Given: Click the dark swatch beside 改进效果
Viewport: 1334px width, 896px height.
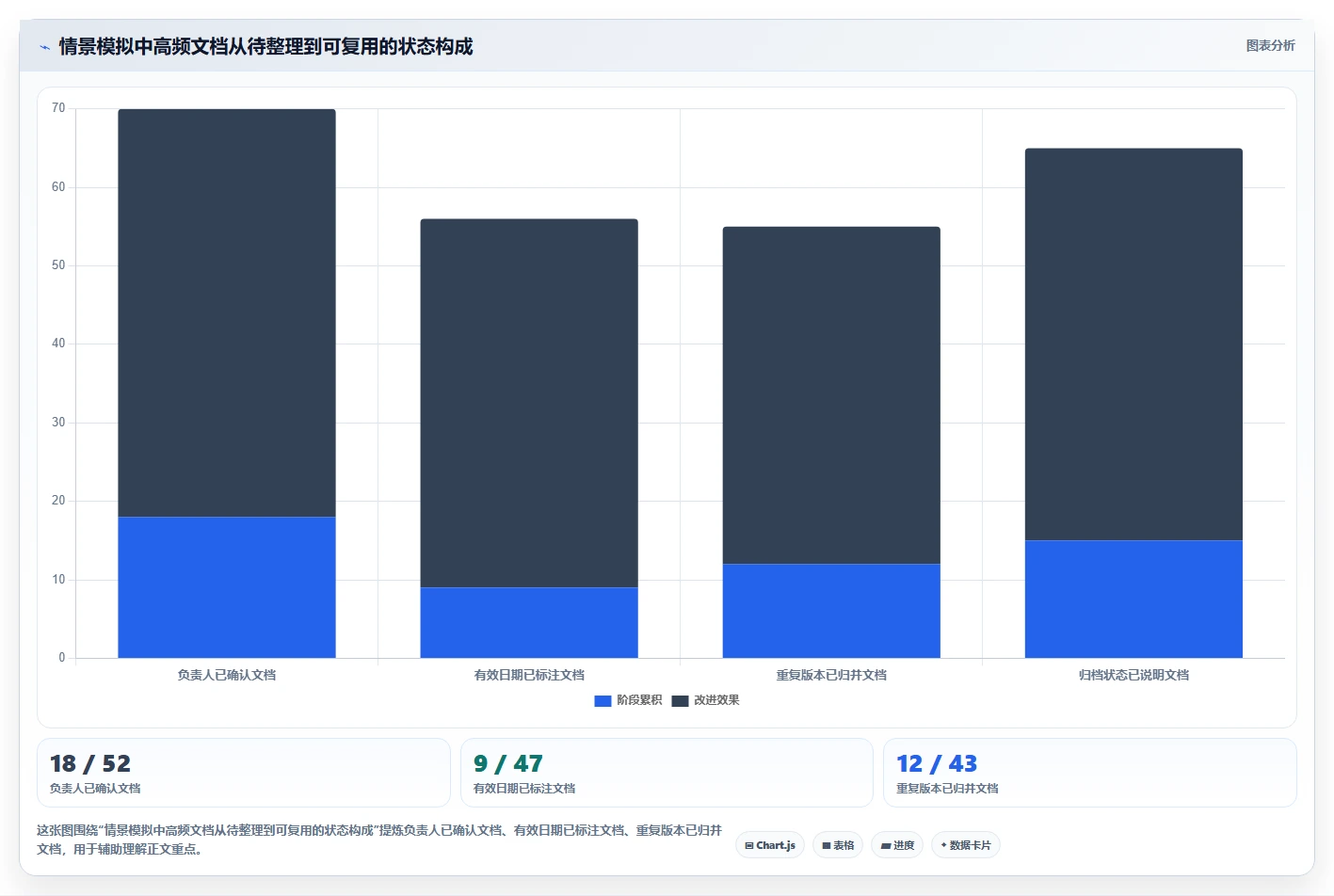Looking at the screenshot, I should pos(680,700).
